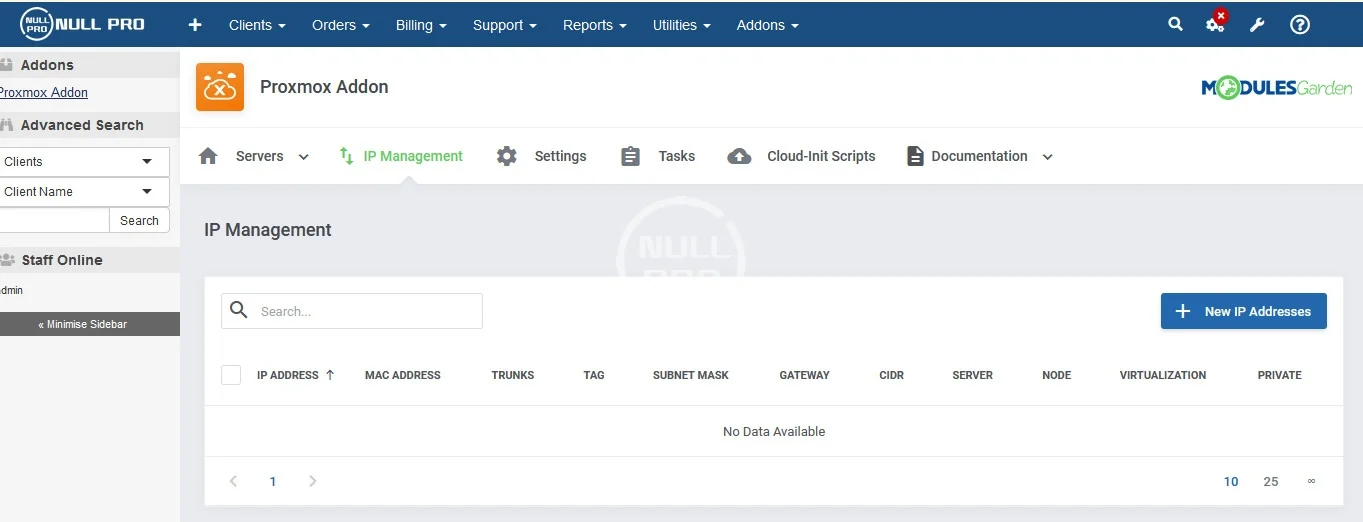Click the plus icon in top navbar
Image resolution: width=1363 pixels, height=522 pixels.
click(x=195, y=25)
